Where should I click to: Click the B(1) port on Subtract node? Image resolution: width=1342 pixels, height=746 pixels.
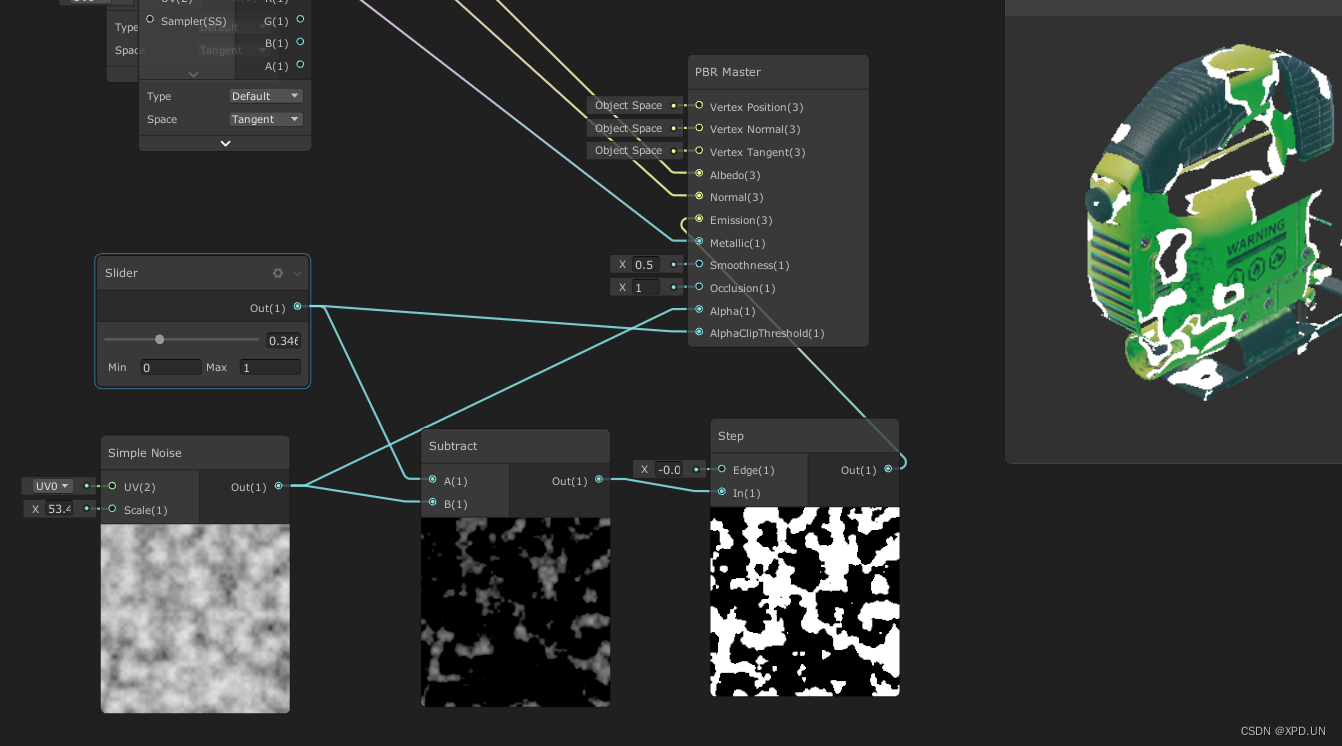click(432, 503)
